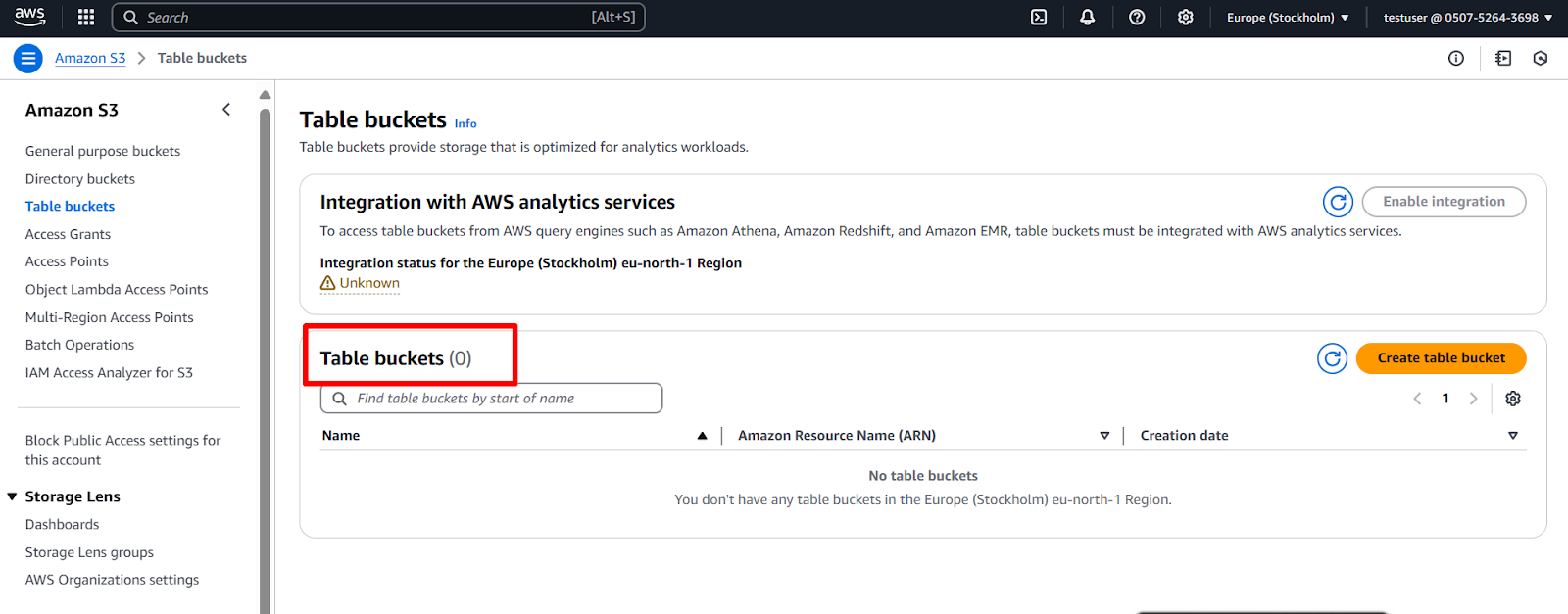The height and width of the screenshot is (614, 1568).
Task: Click the Name column header
Action: coord(341,436)
